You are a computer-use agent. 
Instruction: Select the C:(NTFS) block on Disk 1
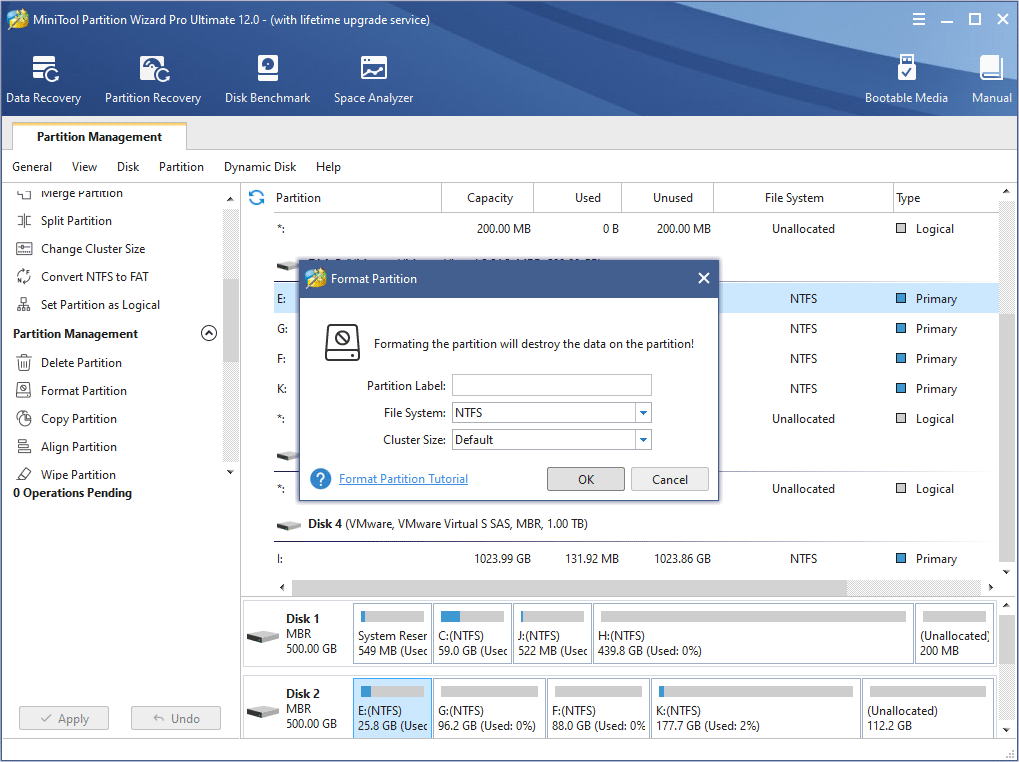472,634
